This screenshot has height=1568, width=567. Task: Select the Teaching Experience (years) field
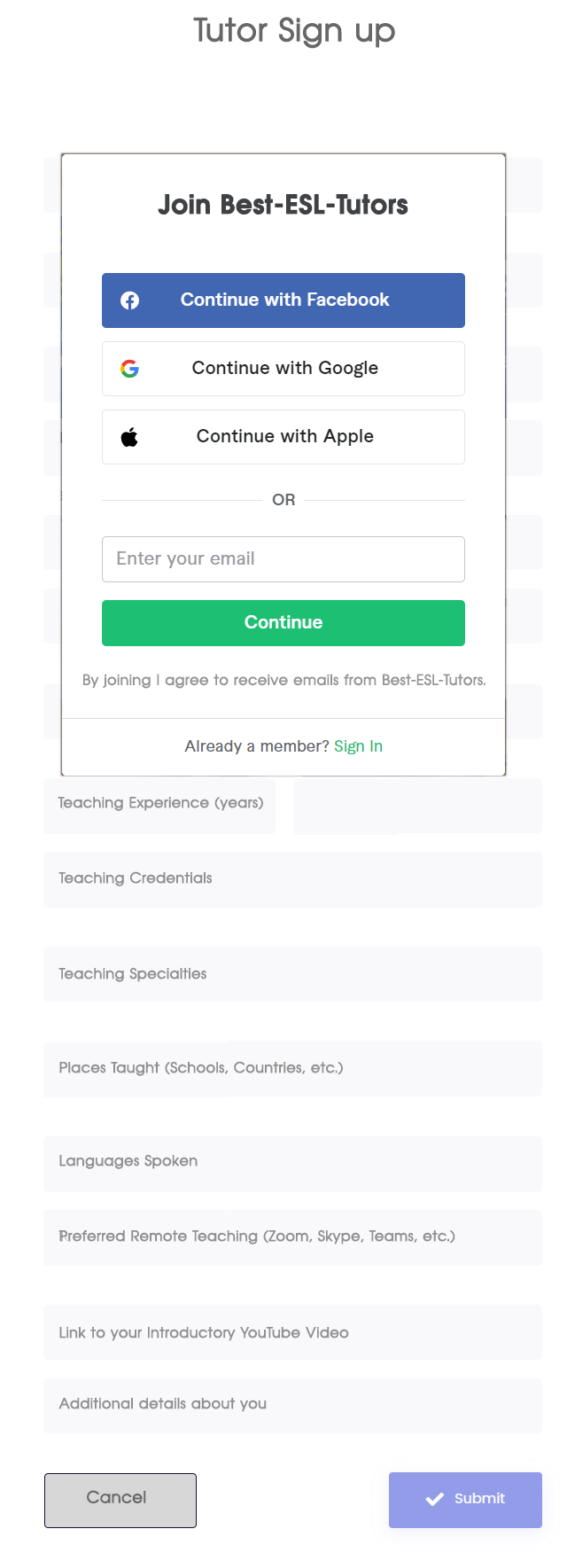pyautogui.click(x=159, y=803)
